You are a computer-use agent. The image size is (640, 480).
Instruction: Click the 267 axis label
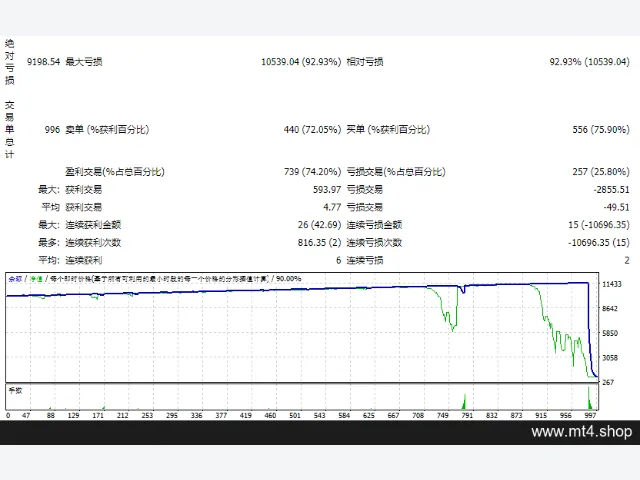(608, 382)
